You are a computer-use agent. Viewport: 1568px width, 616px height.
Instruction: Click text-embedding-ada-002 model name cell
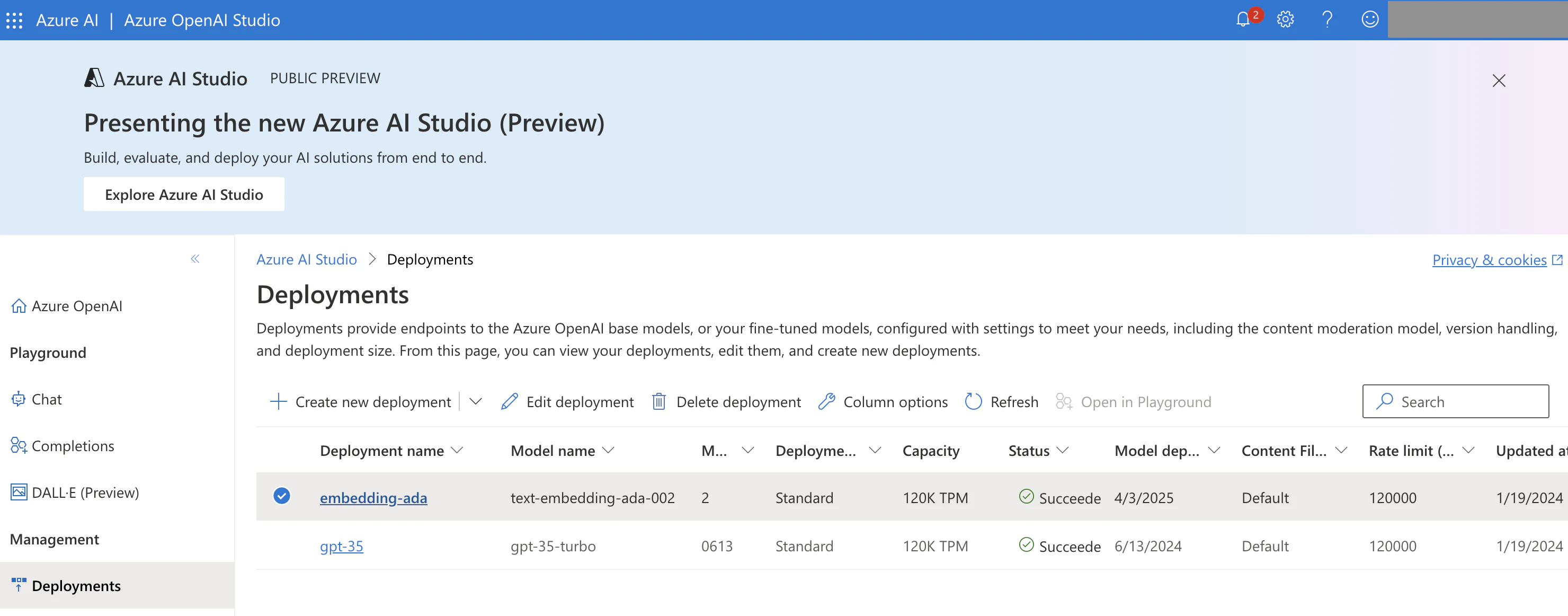click(592, 498)
